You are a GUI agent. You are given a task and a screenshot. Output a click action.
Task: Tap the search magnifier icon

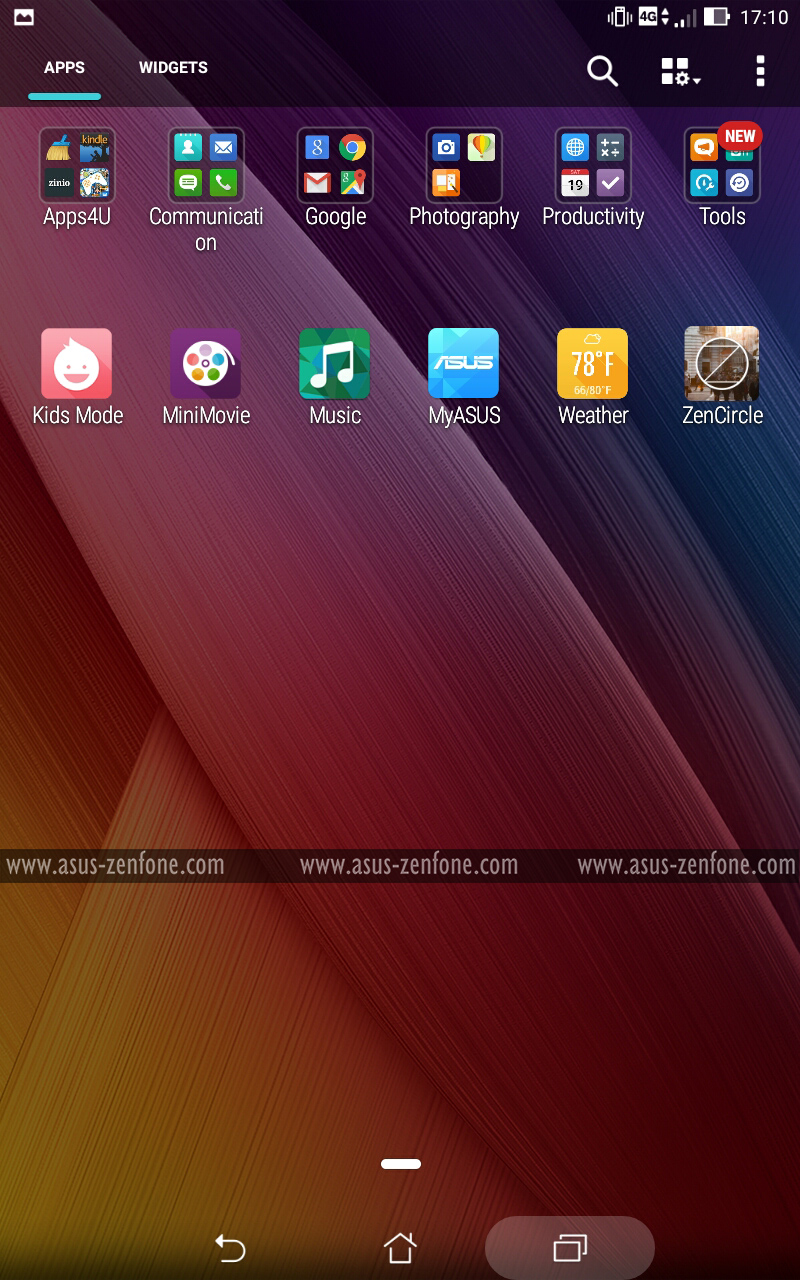602,71
